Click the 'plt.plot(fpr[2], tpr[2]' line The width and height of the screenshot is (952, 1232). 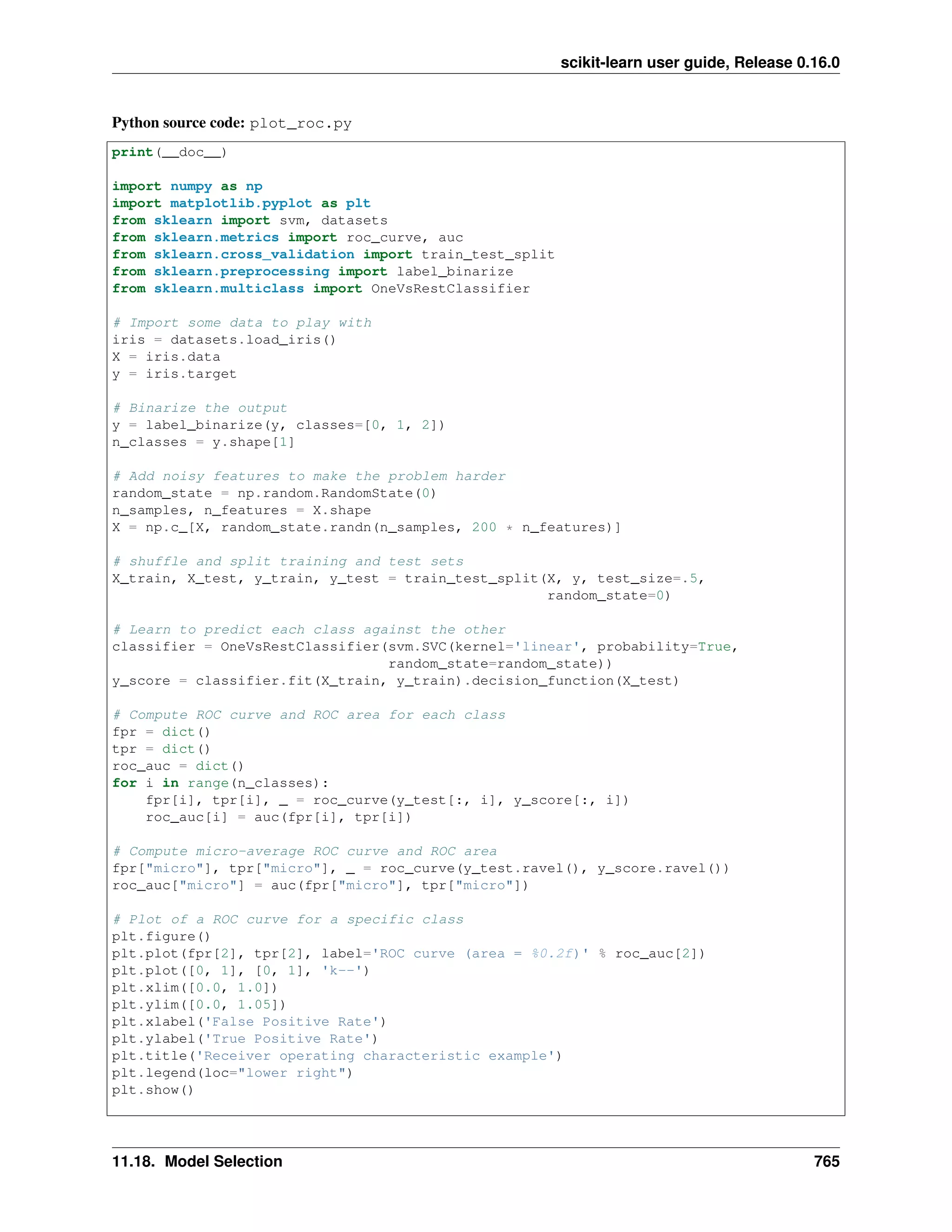tap(408, 954)
